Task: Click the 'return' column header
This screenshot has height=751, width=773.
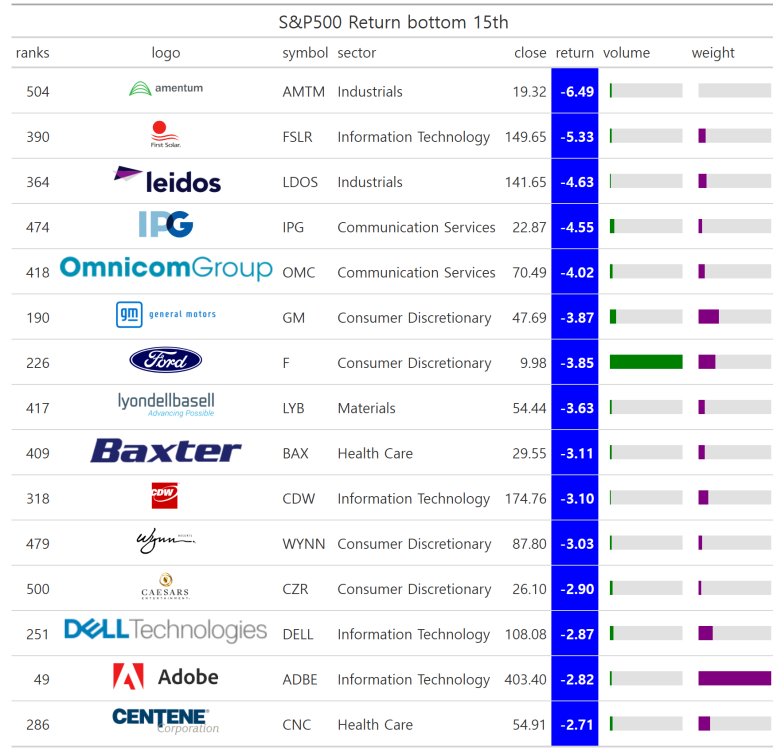Action: (574, 53)
